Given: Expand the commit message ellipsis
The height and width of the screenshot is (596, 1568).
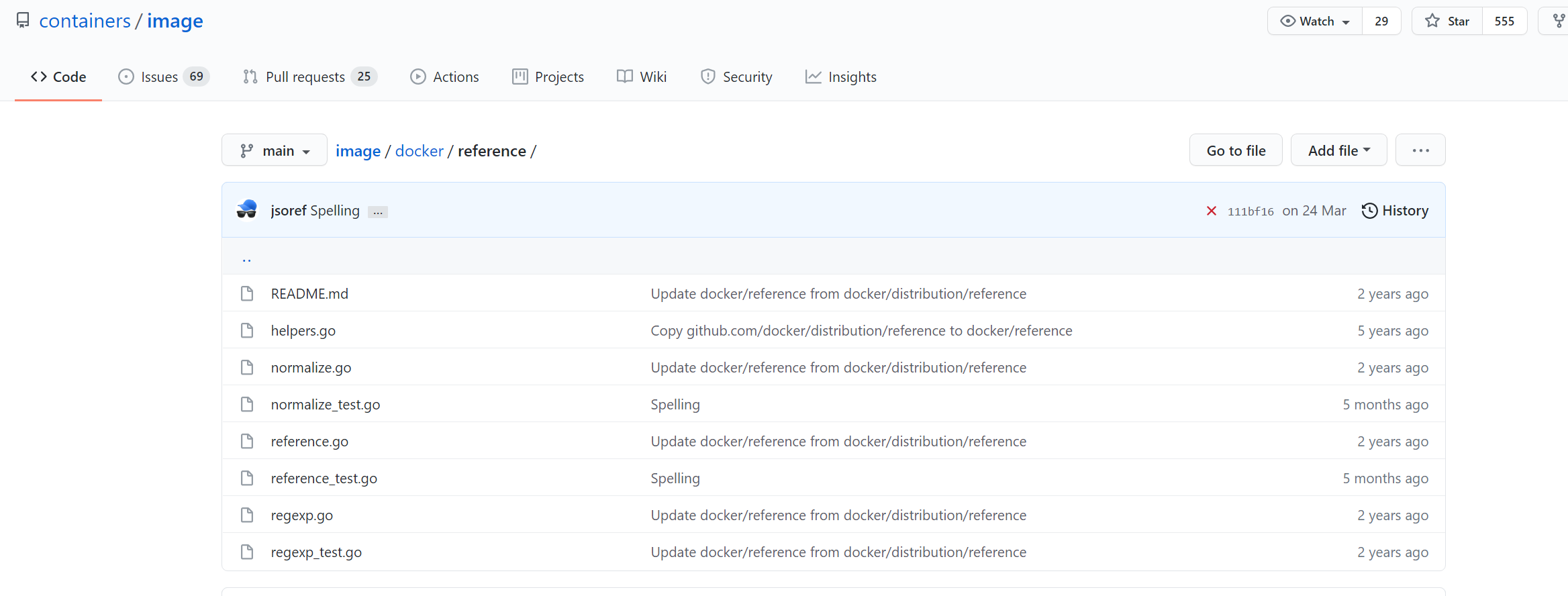Looking at the screenshot, I should 378,212.
